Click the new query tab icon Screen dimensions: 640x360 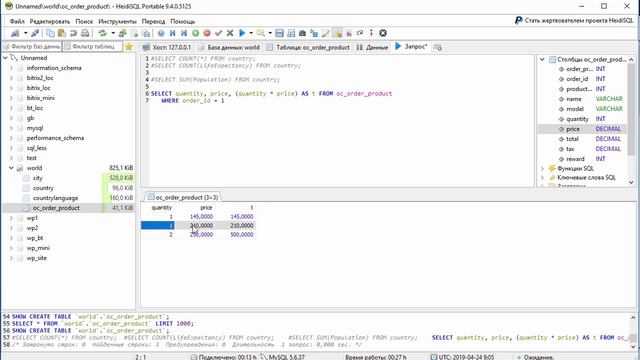[x=438, y=48]
